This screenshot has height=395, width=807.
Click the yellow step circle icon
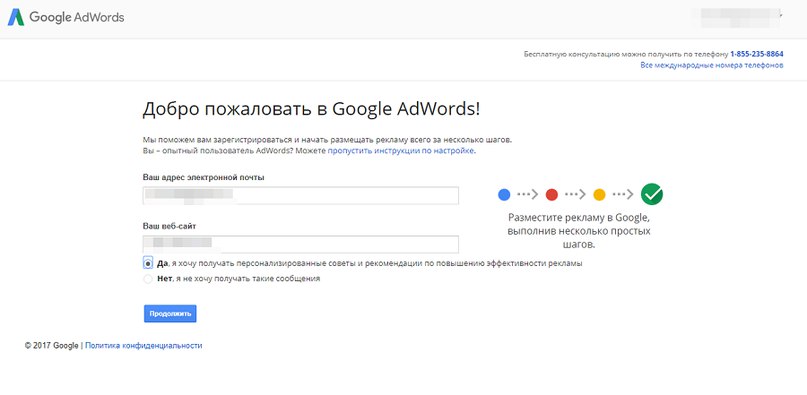pos(599,195)
